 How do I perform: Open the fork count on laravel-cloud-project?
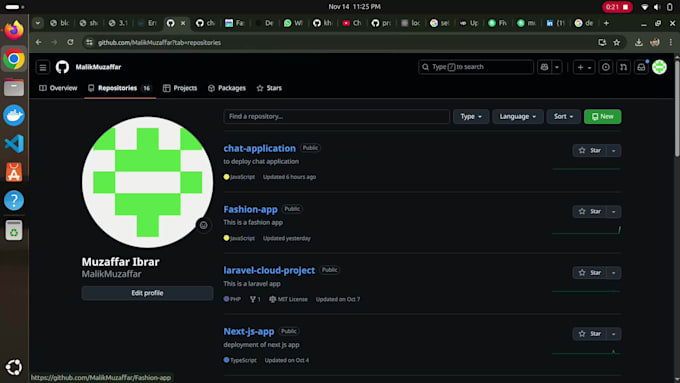pyautogui.click(x=255, y=299)
